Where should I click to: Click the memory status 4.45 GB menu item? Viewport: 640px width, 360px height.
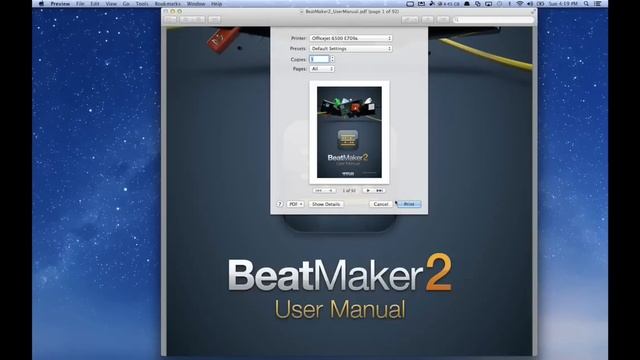pyautogui.click(x=449, y=4)
